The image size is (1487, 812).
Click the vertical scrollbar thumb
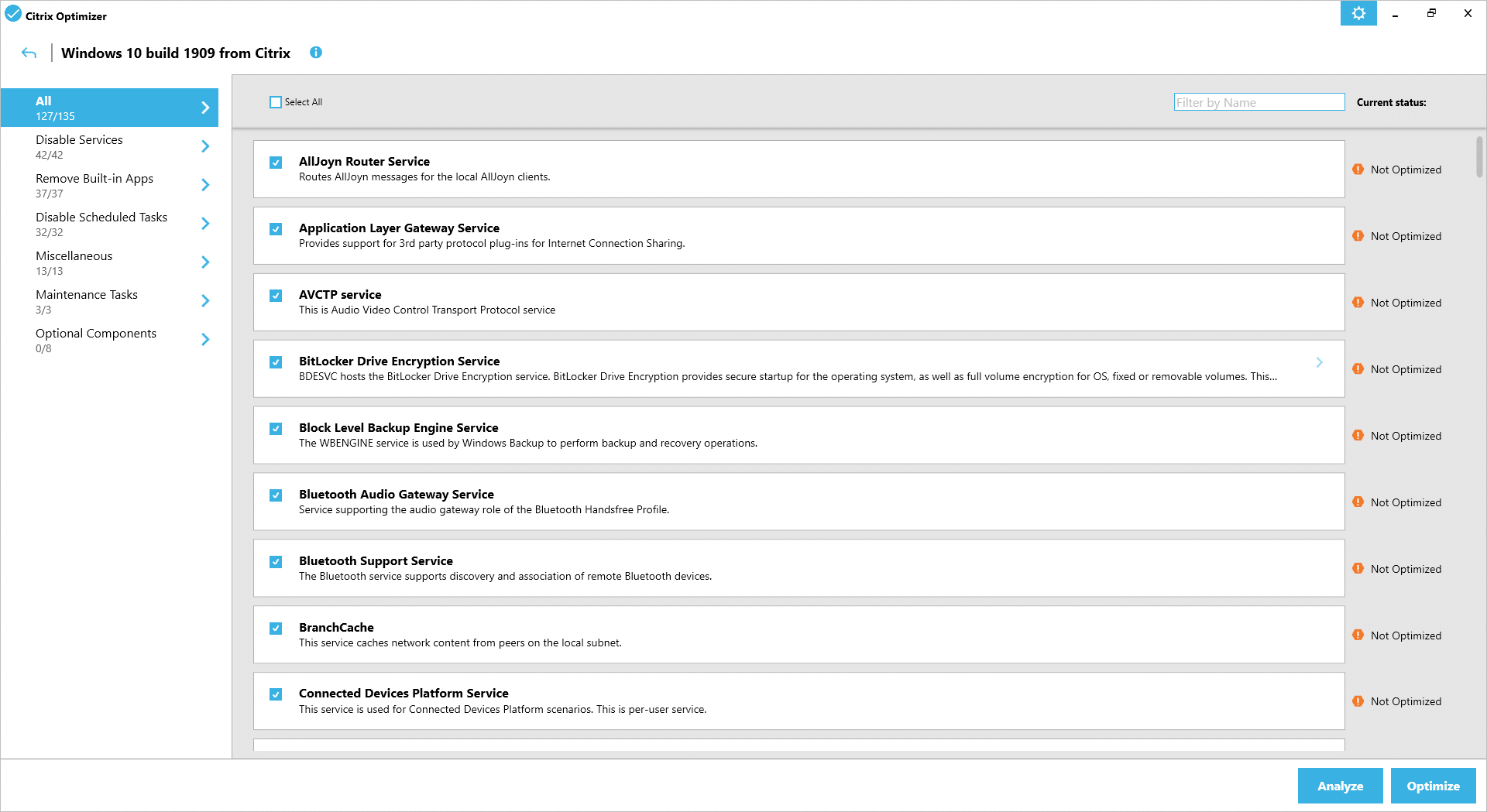(1479, 157)
